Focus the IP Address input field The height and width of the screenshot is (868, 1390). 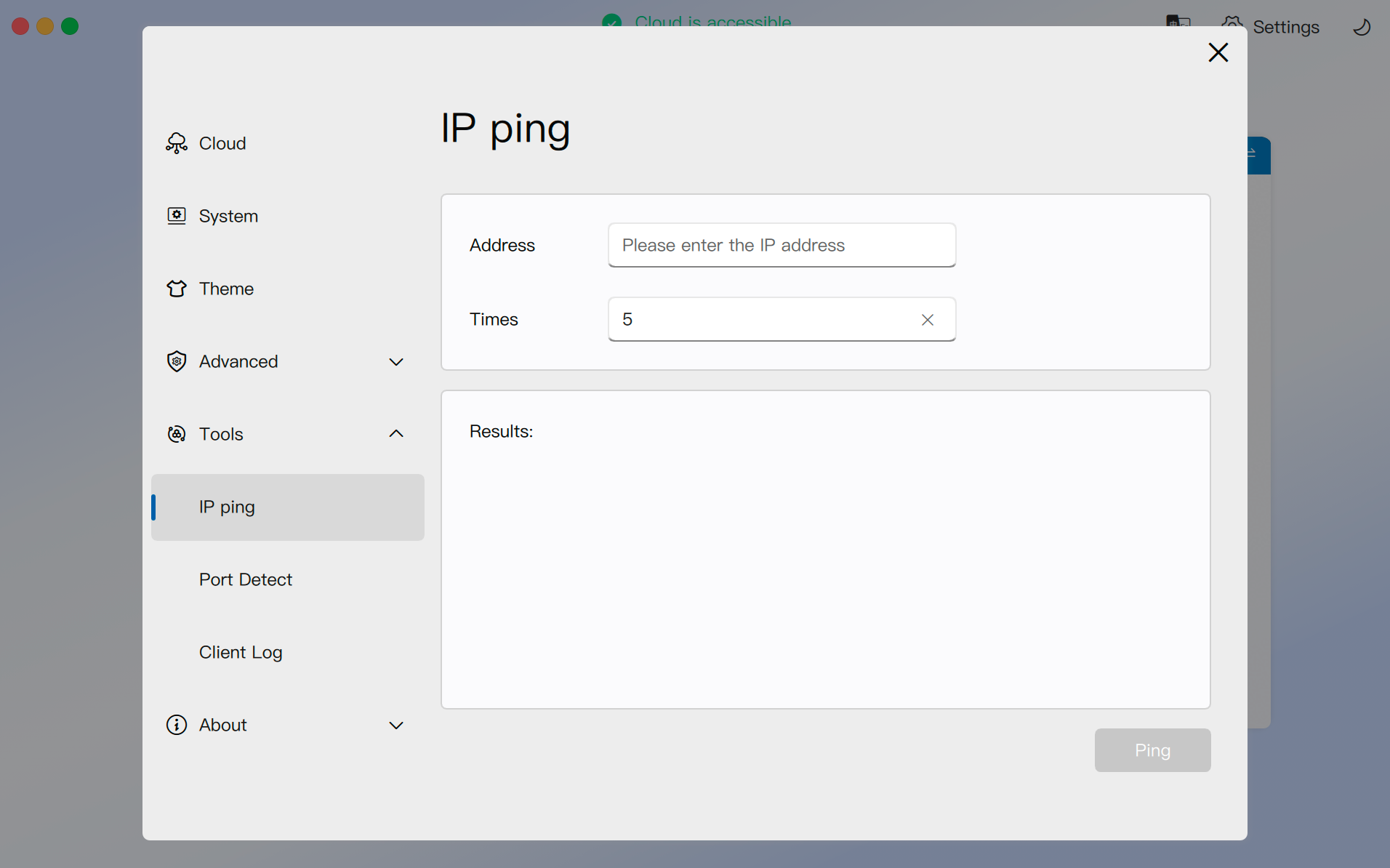click(782, 245)
